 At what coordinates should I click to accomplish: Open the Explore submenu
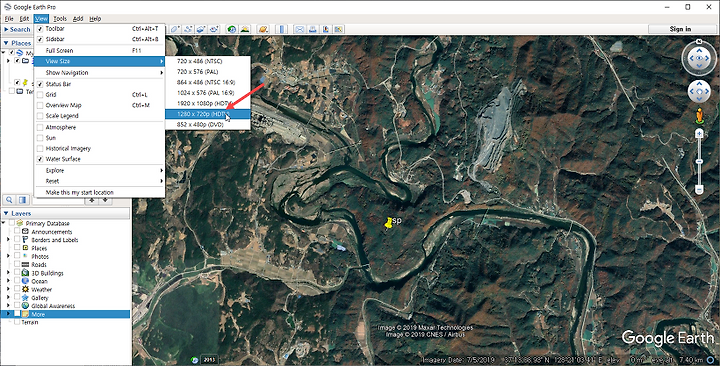[x=99, y=170]
